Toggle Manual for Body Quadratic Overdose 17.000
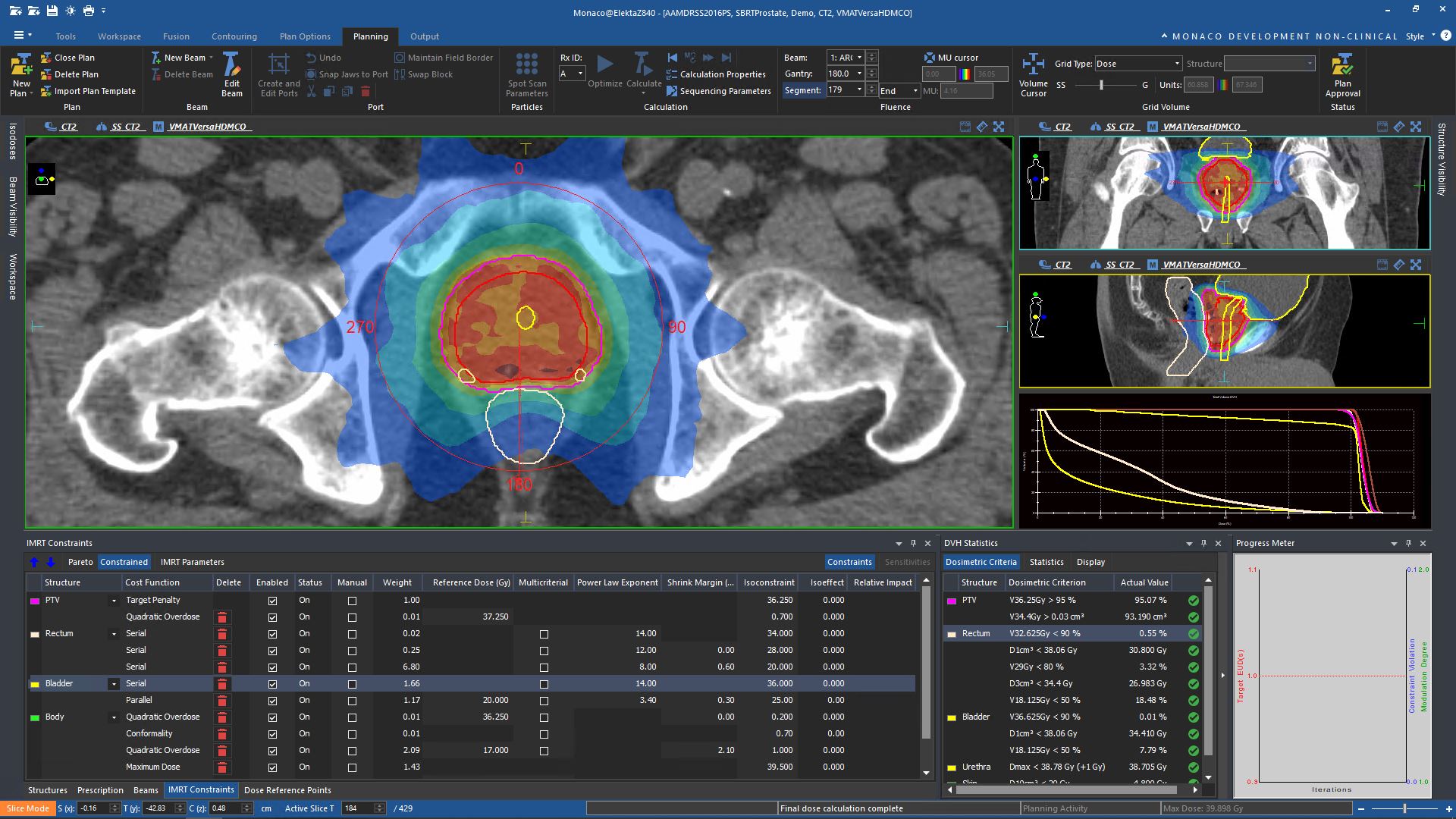Viewport: 1456px width, 819px height. pyautogui.click(x=352, y=751)
